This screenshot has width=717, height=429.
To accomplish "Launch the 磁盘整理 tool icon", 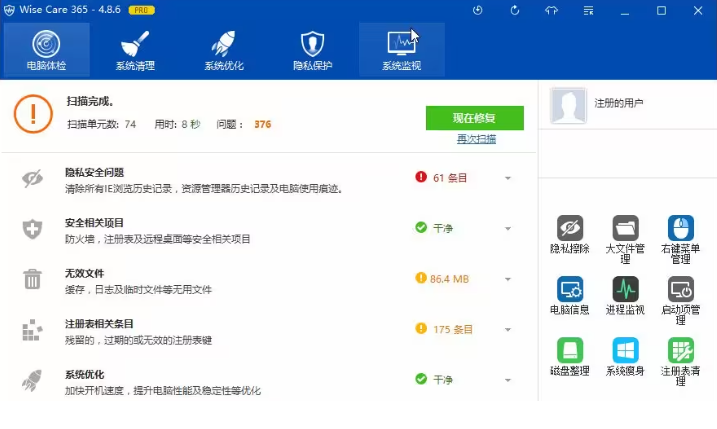I will click(570, 350).
